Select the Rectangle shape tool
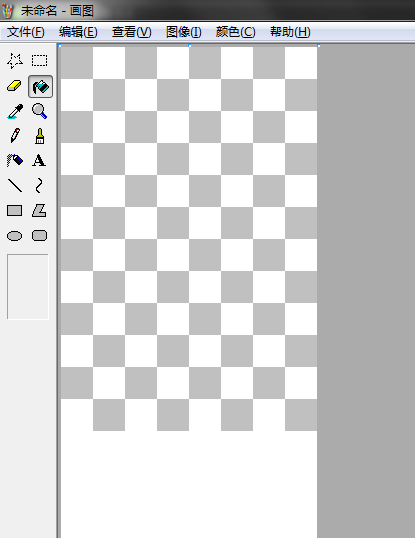The image size is (415, 538). (x=15, y=210)
